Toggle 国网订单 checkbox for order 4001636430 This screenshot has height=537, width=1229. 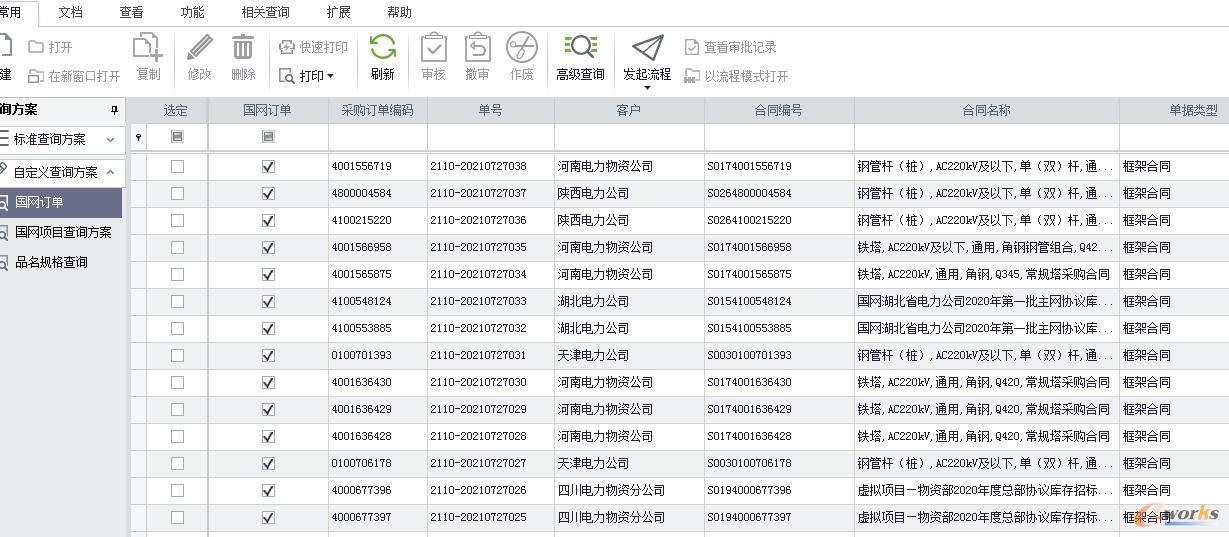point(268,382)
